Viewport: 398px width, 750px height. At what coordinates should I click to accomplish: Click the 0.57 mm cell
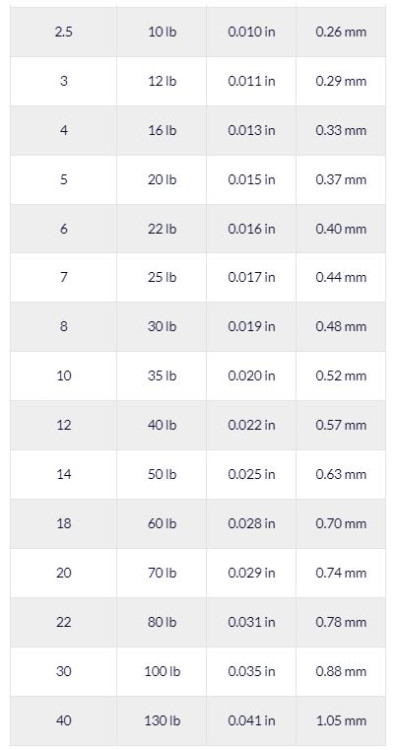(x=341, y=425)
